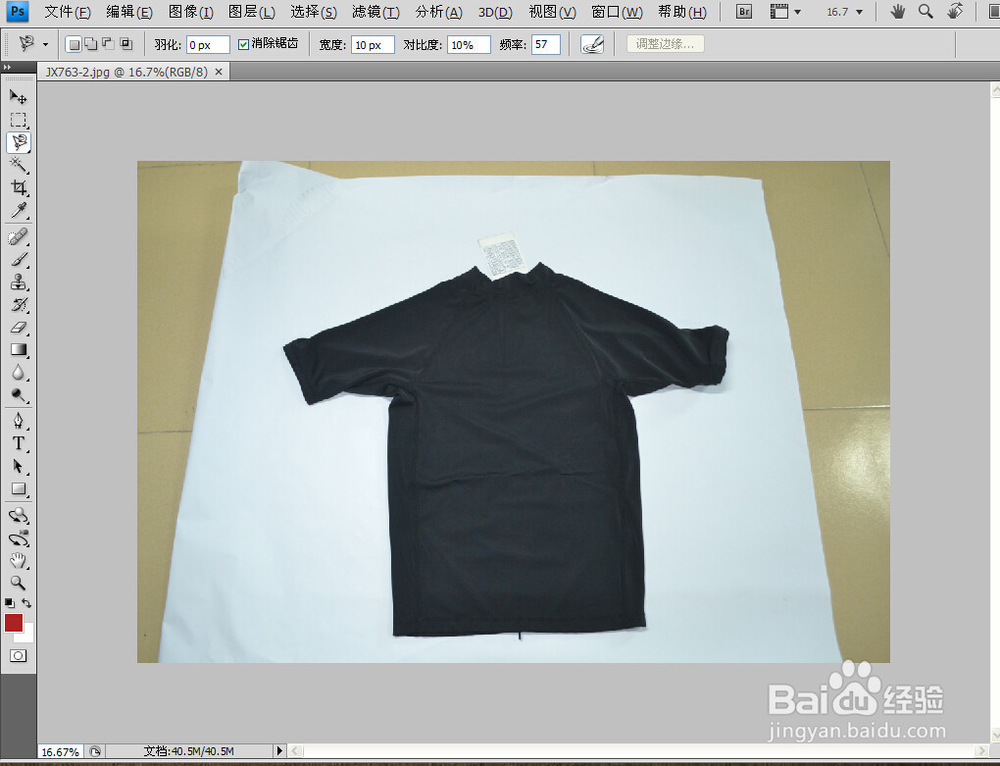Open the 分析(A) menu
Screen dimensions: 1000x766
438,12
